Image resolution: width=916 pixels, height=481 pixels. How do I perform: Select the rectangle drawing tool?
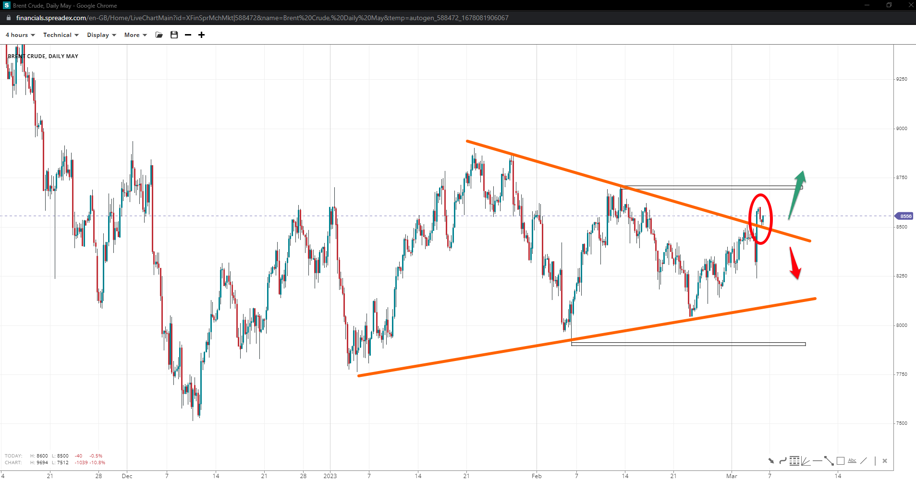click(x=840, y=461)
